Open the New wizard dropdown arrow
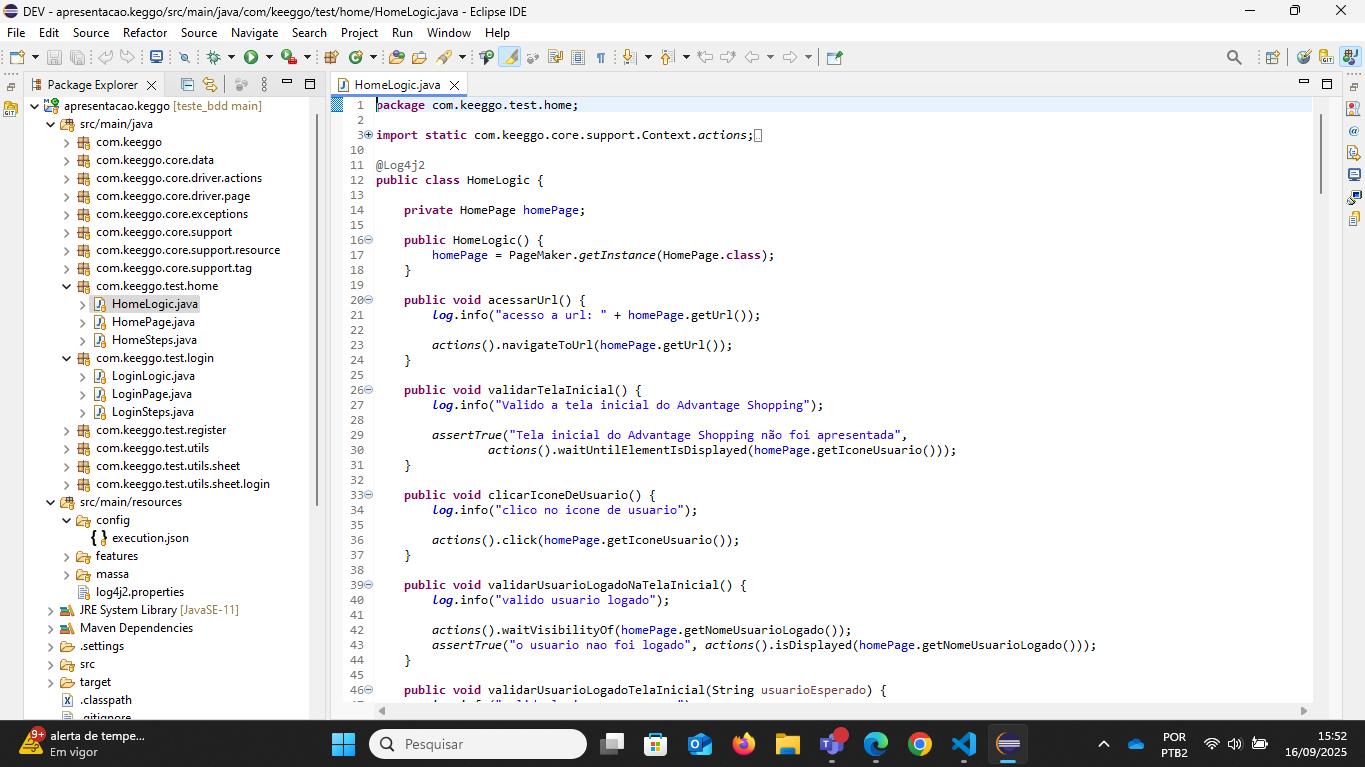1365x767 pixels. tap(35, 57)
